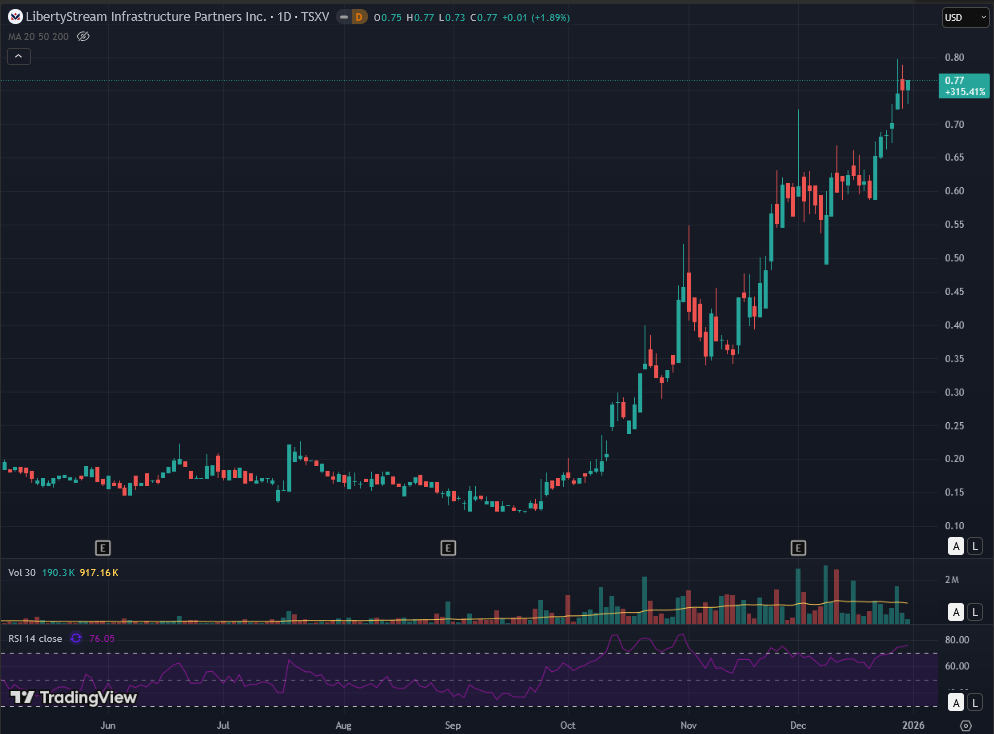Open the USD currency dropdown
Image resolution: width=994 pixels, height=734 pixels.
(965, 18)
